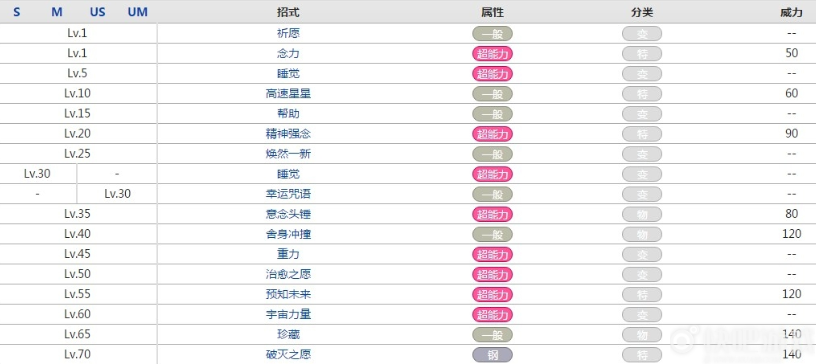Click the 舍身冲撞 move name

288,234
